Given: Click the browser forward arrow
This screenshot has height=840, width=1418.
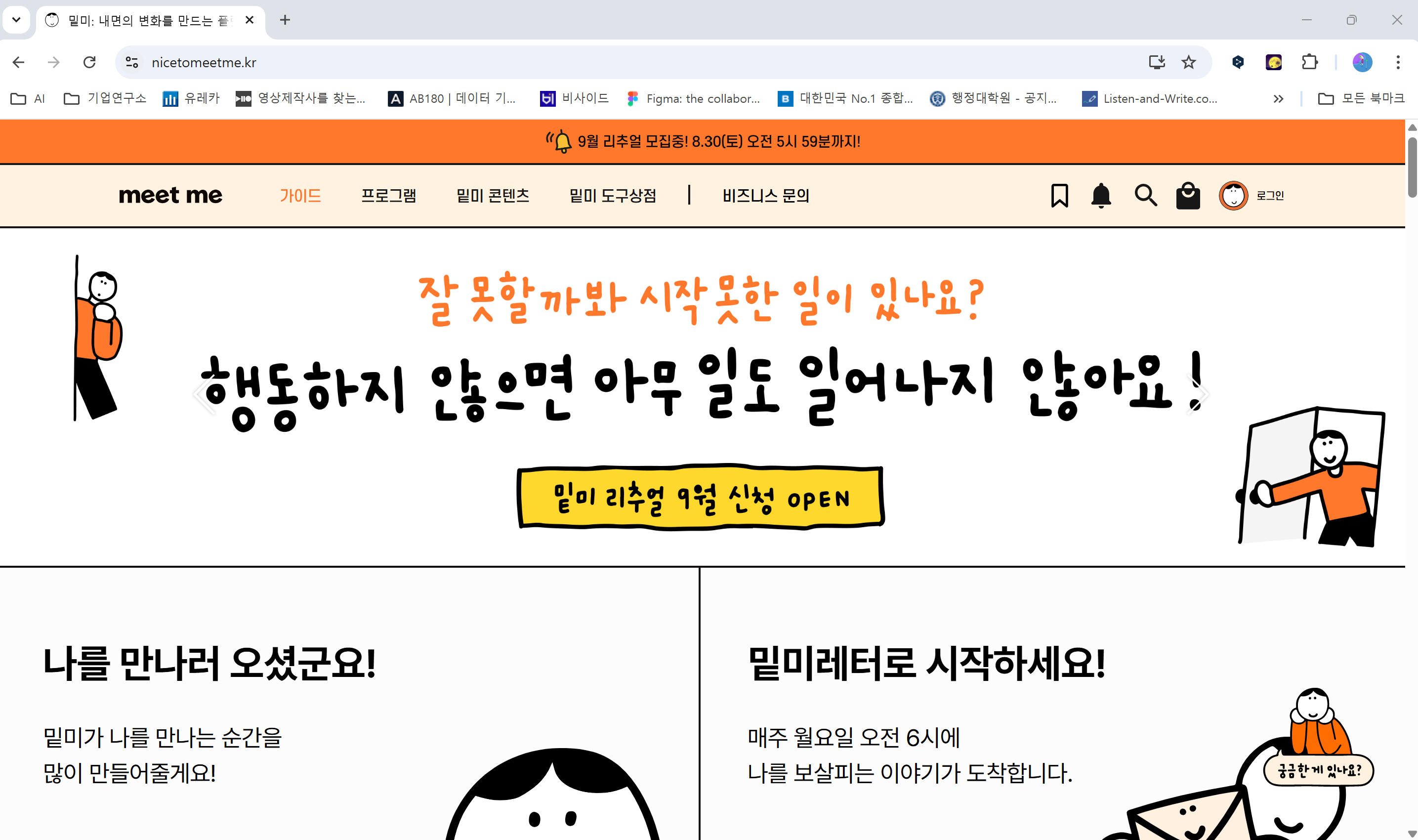Looking at the screenshot, I should click(54, 62).
